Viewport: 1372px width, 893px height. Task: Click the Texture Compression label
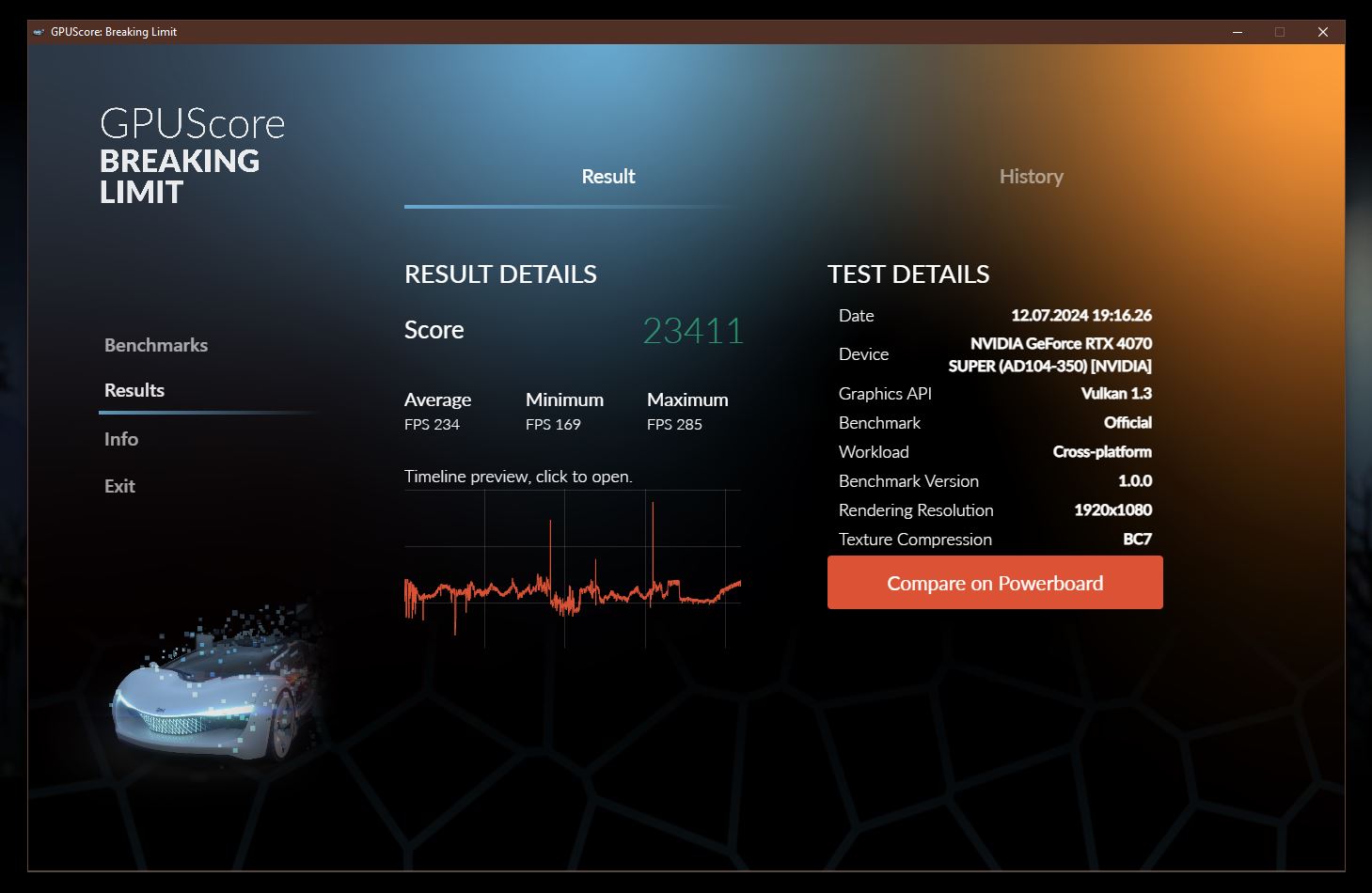click(915, 539)
